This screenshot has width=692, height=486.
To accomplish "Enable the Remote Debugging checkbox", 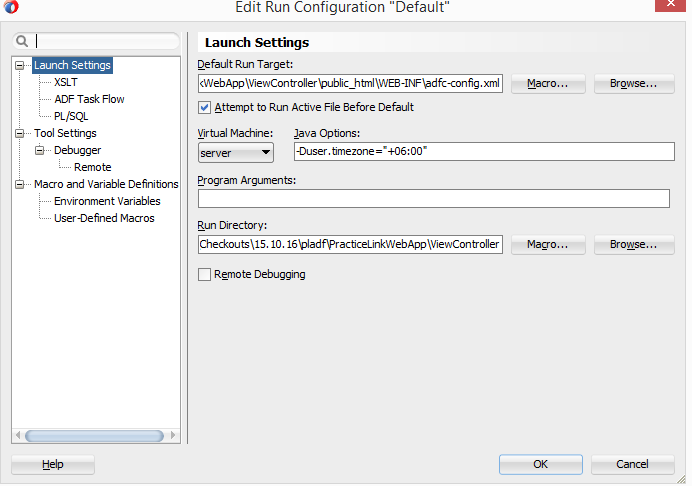I will pos(204,275).
